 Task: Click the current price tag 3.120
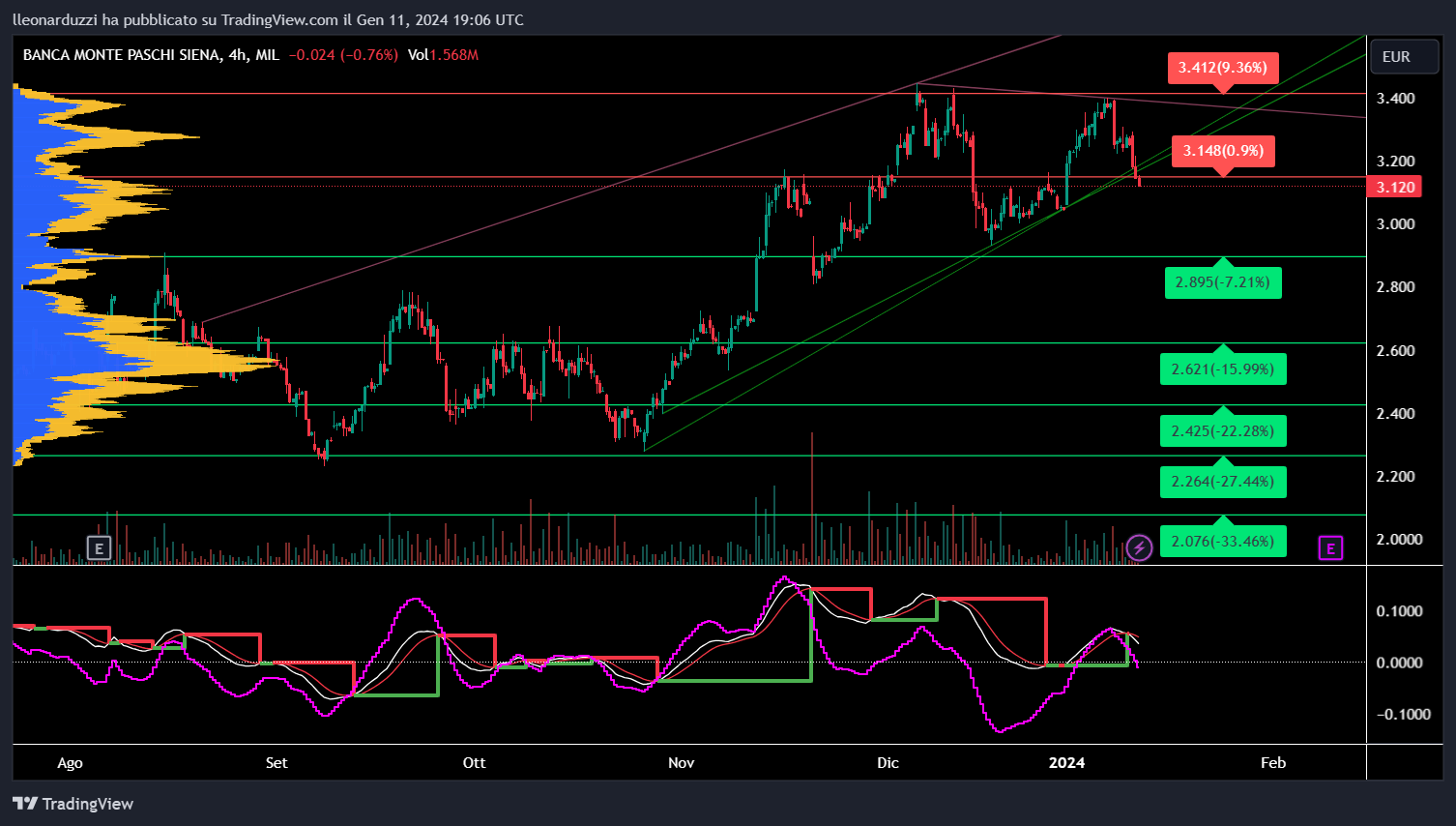point(1394,187)
